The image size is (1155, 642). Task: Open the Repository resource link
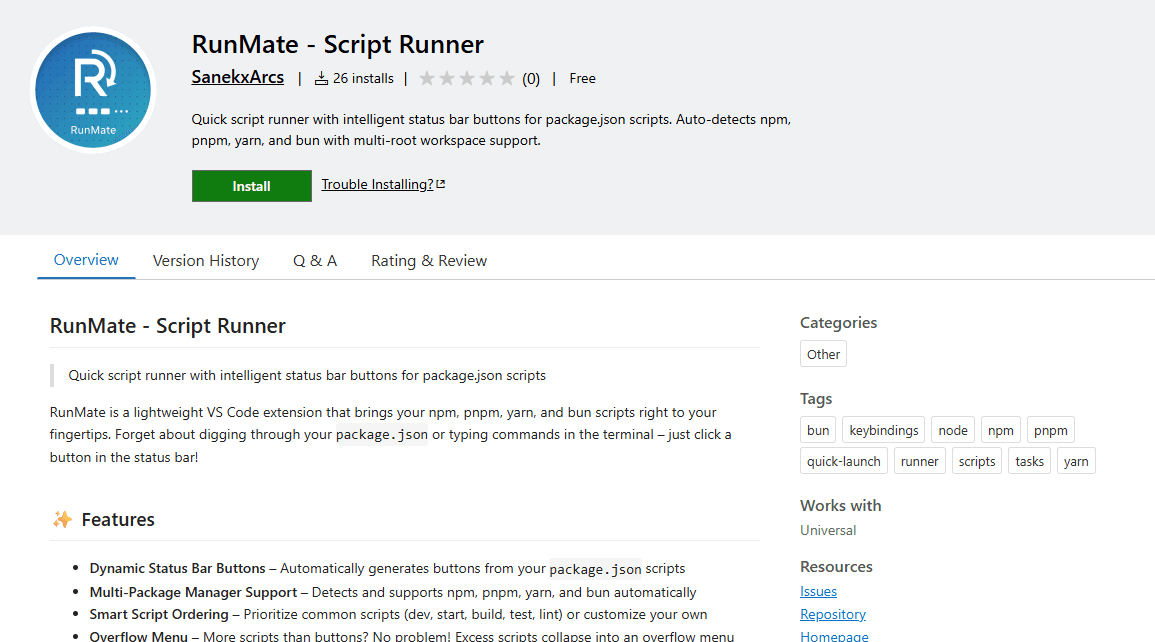(833, 614)
